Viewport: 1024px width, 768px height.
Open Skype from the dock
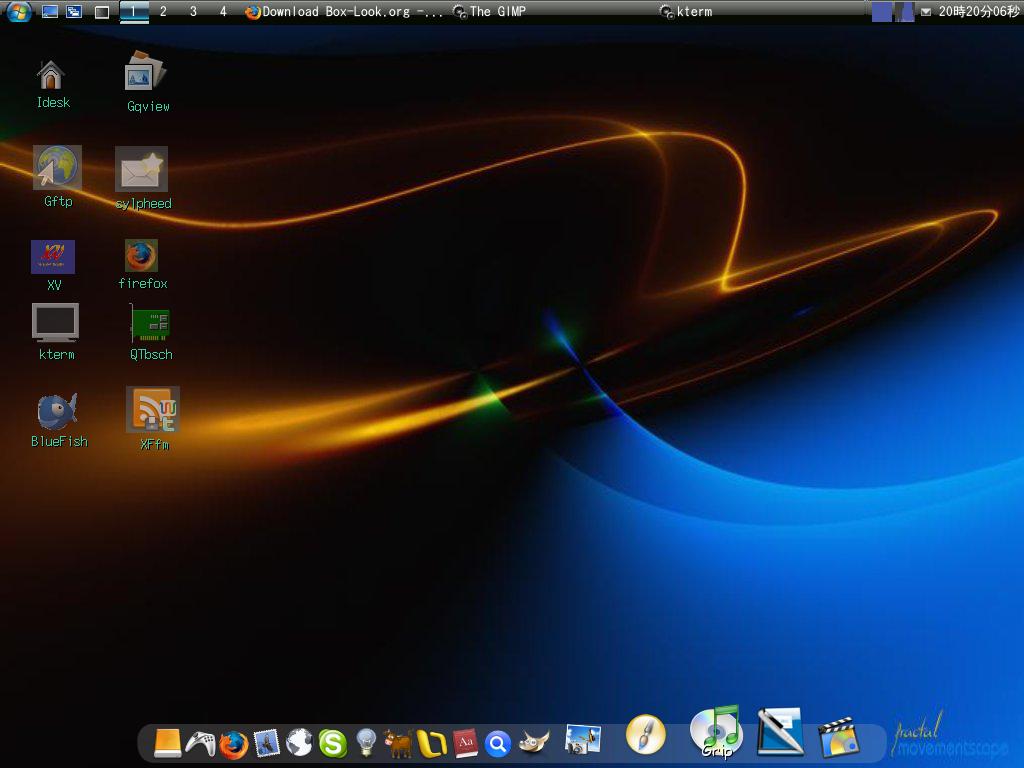[333, 743]
